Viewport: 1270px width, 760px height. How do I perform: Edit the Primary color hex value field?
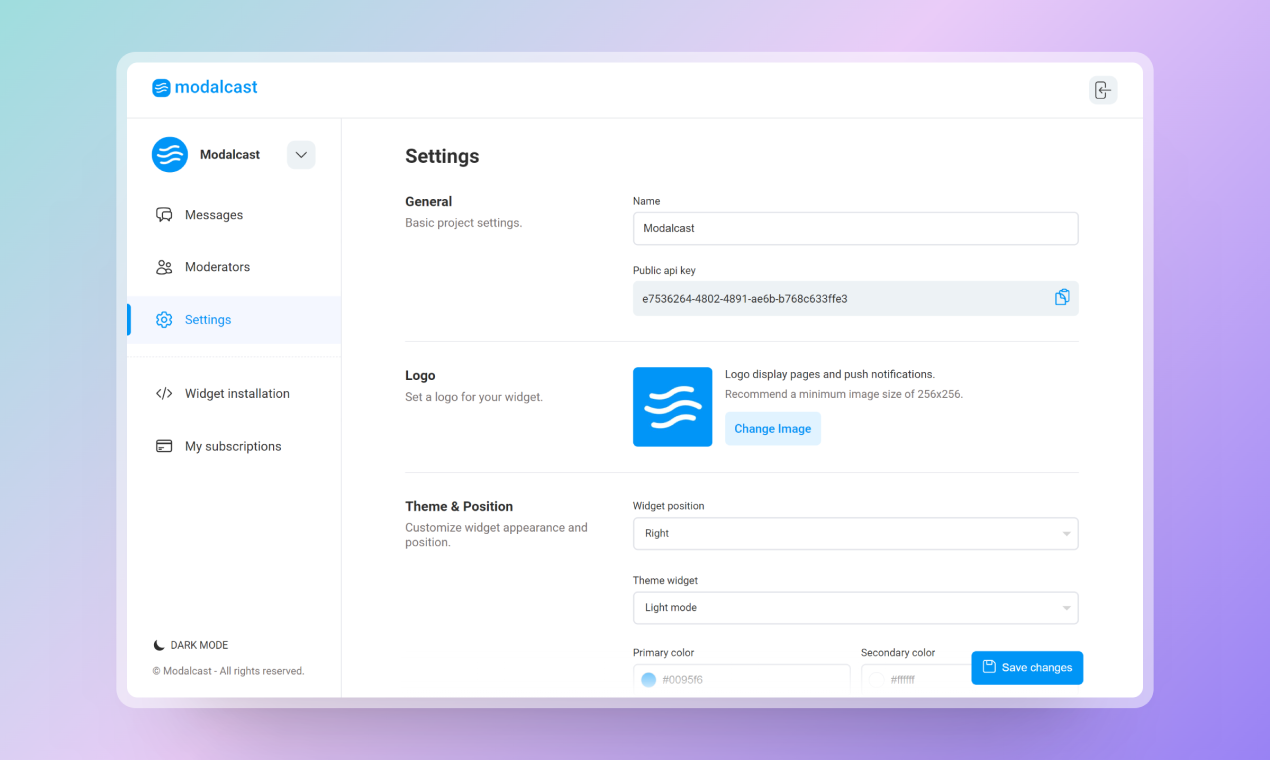[742, 680]
